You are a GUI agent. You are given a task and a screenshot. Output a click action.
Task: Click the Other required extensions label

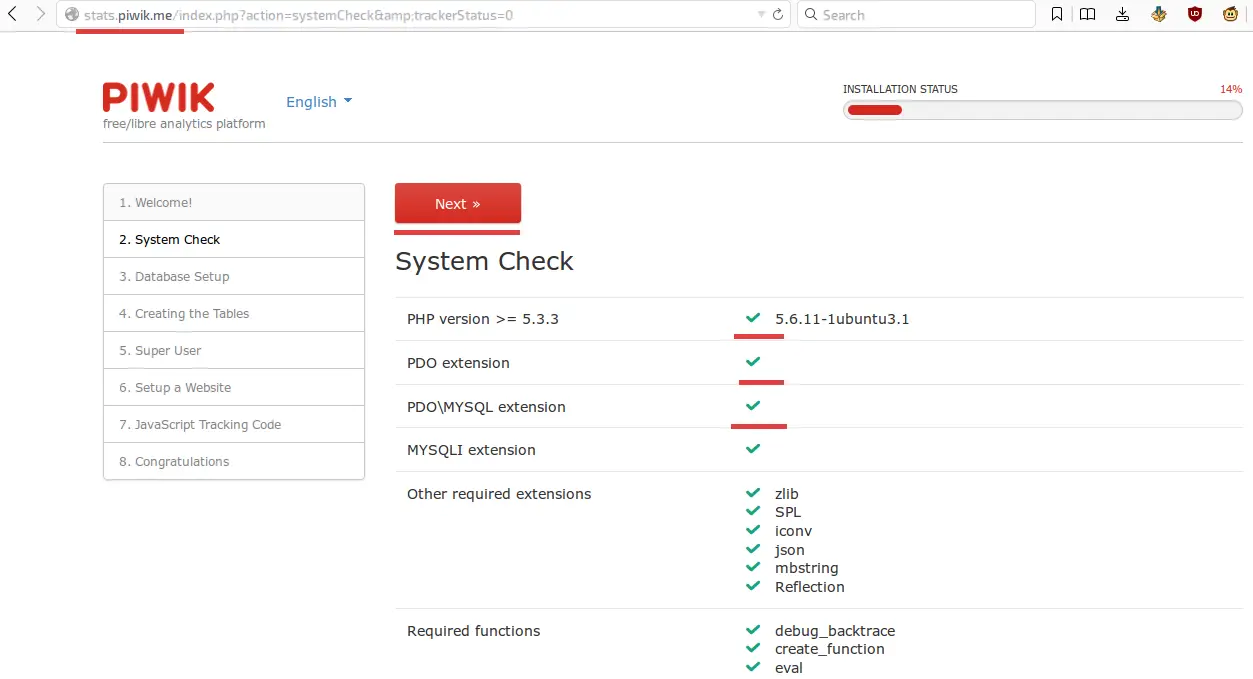point(499,494)
